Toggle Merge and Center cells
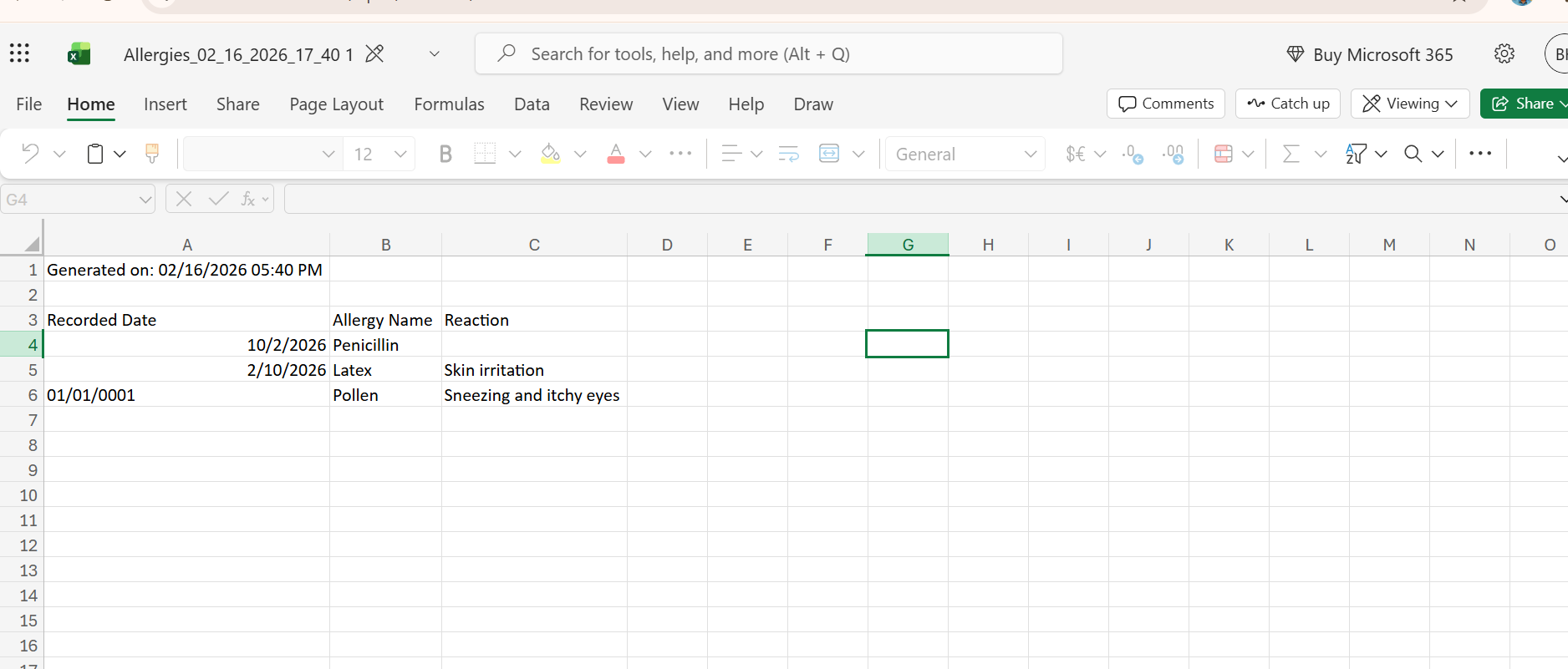The height and width of the screenshot is (669, 1568). 829,154
